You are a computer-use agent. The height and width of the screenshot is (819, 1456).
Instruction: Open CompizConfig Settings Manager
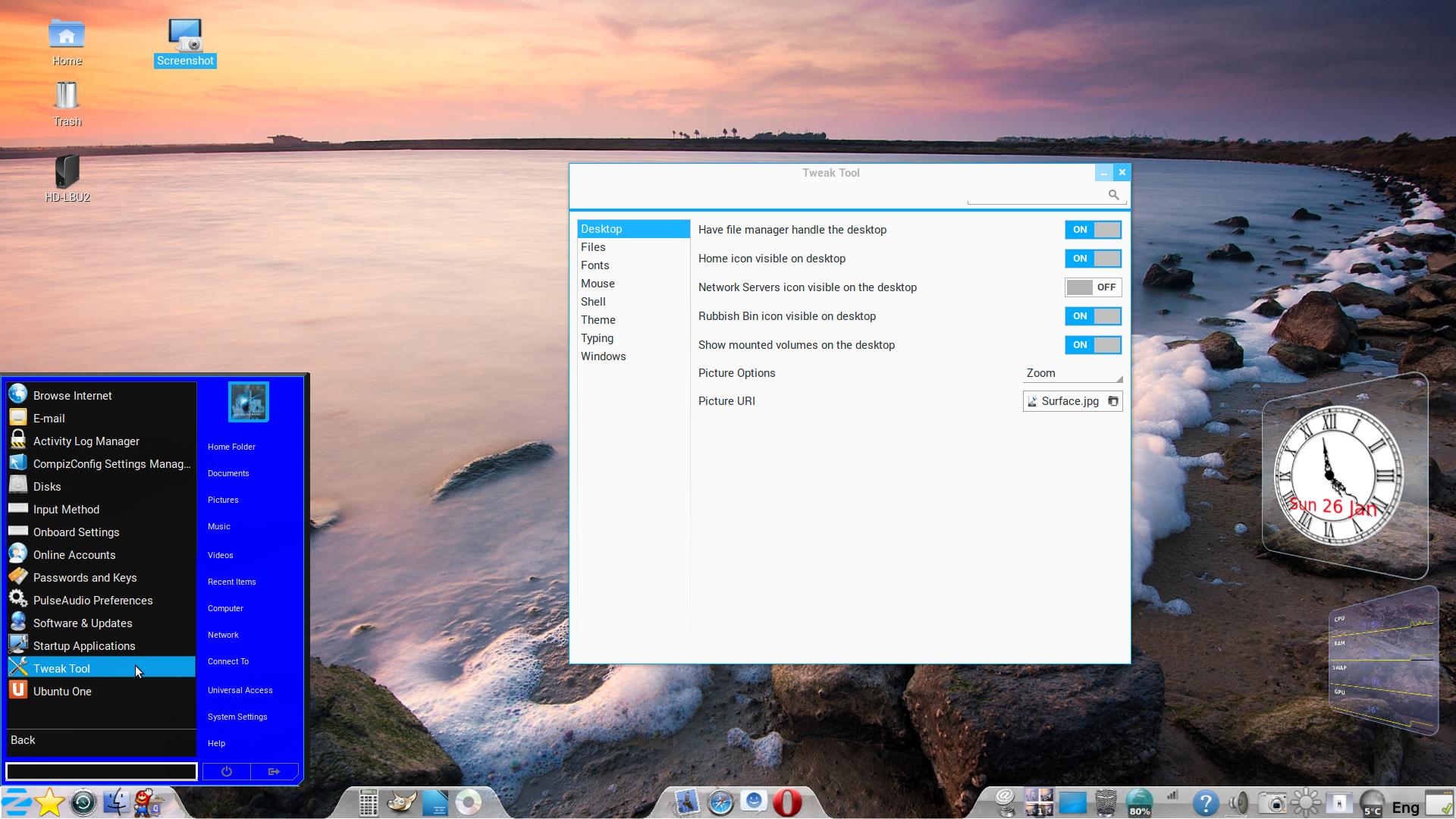tap(113, 463)
